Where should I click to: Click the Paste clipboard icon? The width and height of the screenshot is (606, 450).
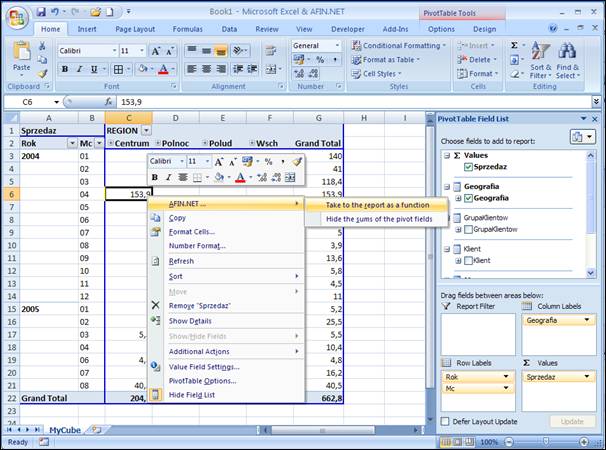(22, 51)
